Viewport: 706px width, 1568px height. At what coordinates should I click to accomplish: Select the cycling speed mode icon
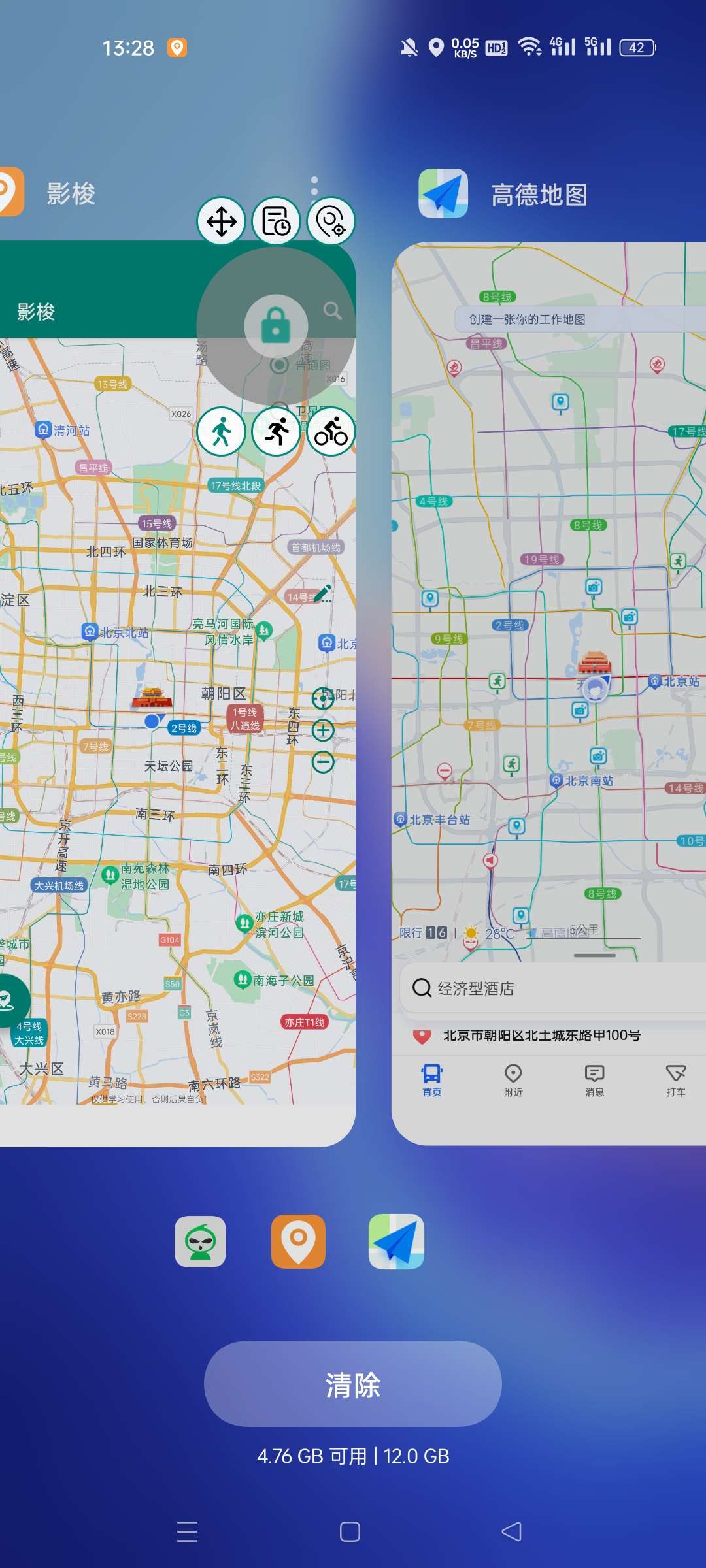[331, 432]
